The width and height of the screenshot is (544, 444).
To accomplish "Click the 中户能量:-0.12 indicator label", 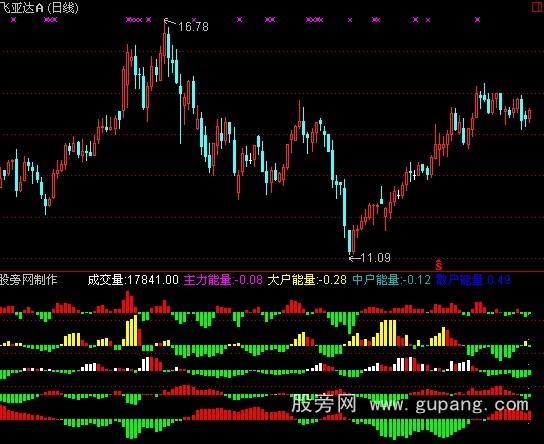I will pyautogui.click(x=392, y=279).
